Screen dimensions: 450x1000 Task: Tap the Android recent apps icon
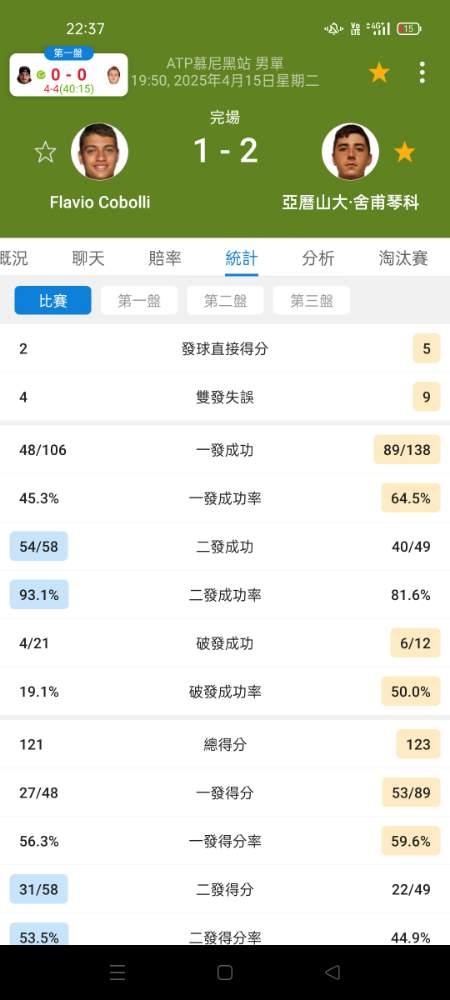(117, 972)
